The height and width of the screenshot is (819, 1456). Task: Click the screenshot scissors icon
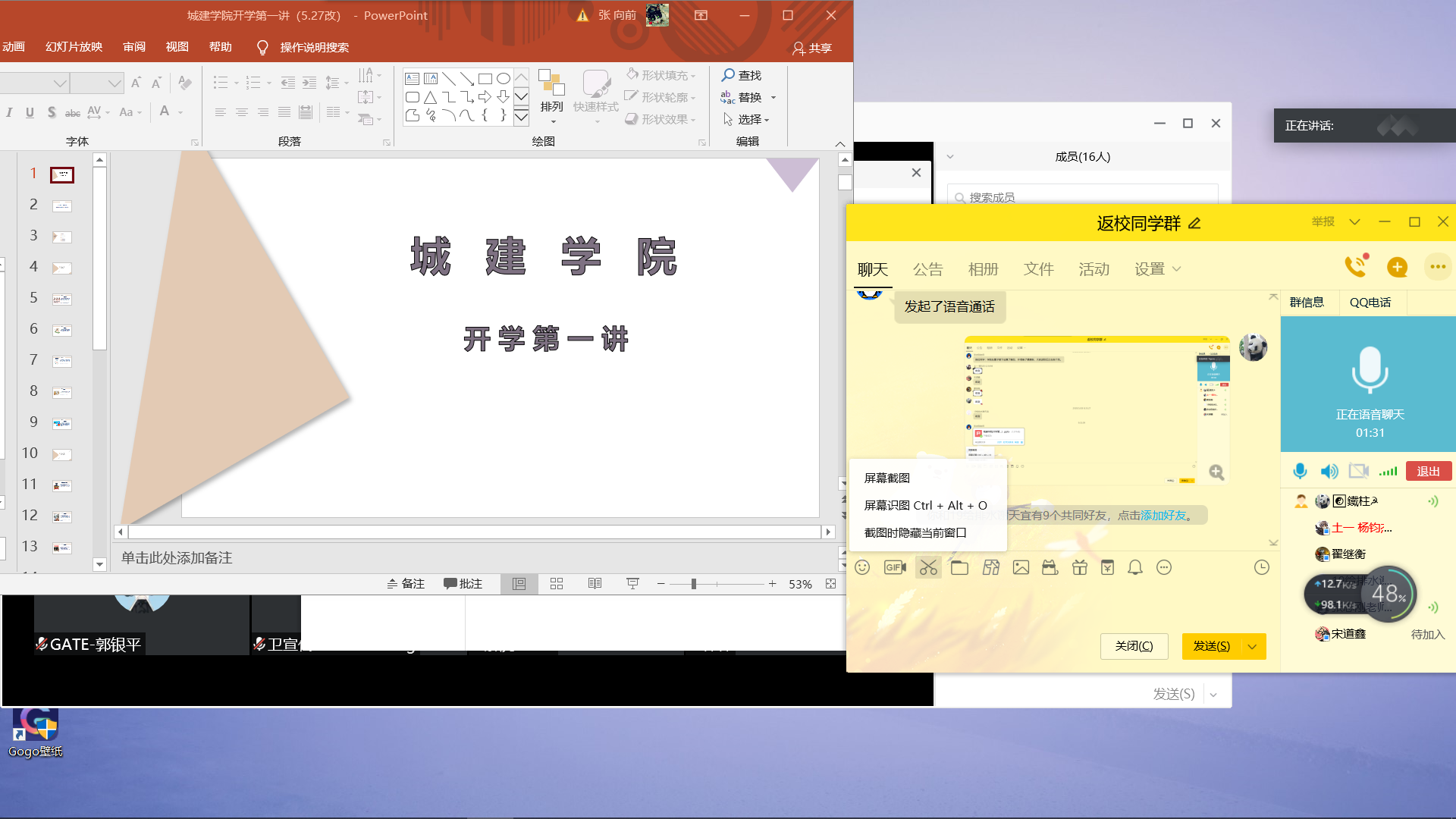[928, 567]
